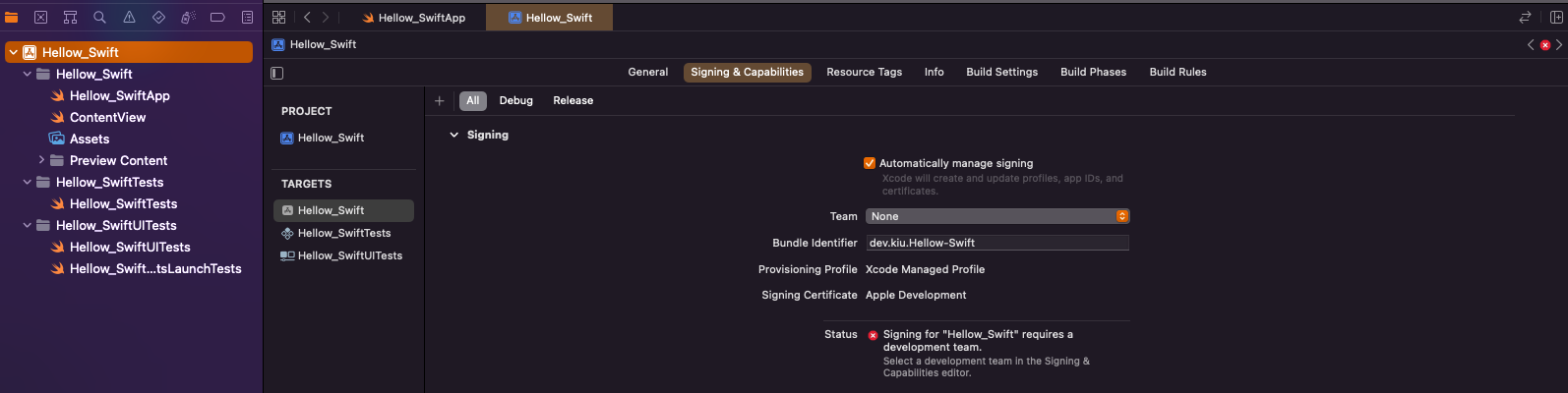
Task: Open the Team dropdown
Action: [997, 216]
